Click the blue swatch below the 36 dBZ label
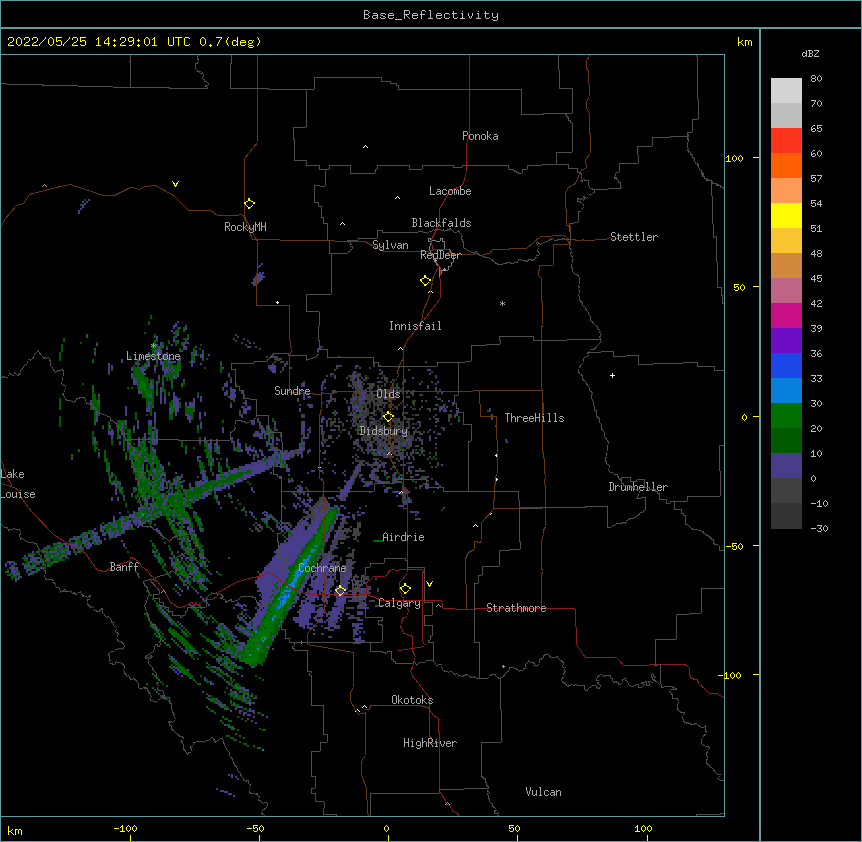 (786, 365)
